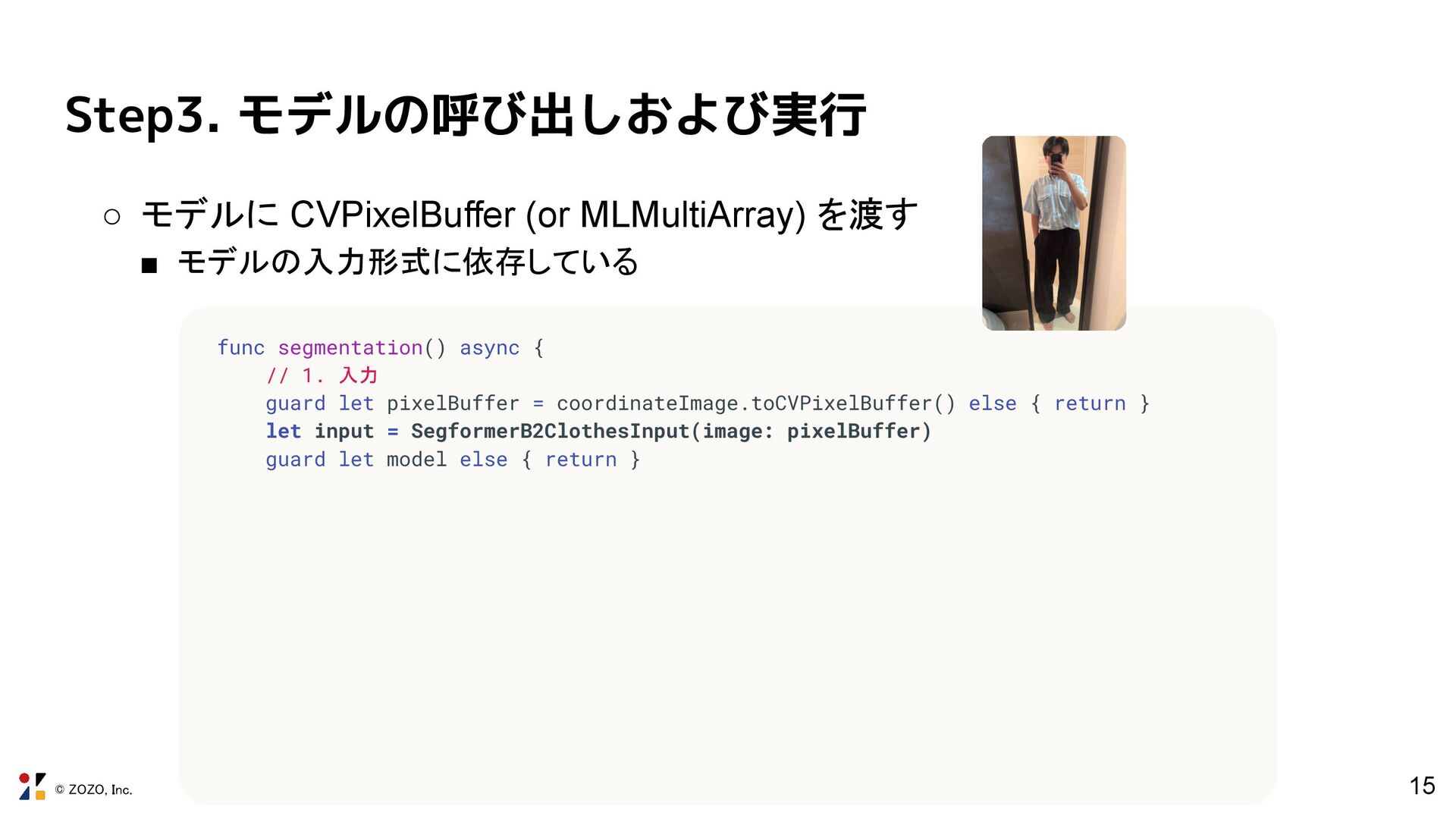1456x819 pixels.
Task: Click the CVPixelBuffer bullet text
Action: (x=529, y=215)
